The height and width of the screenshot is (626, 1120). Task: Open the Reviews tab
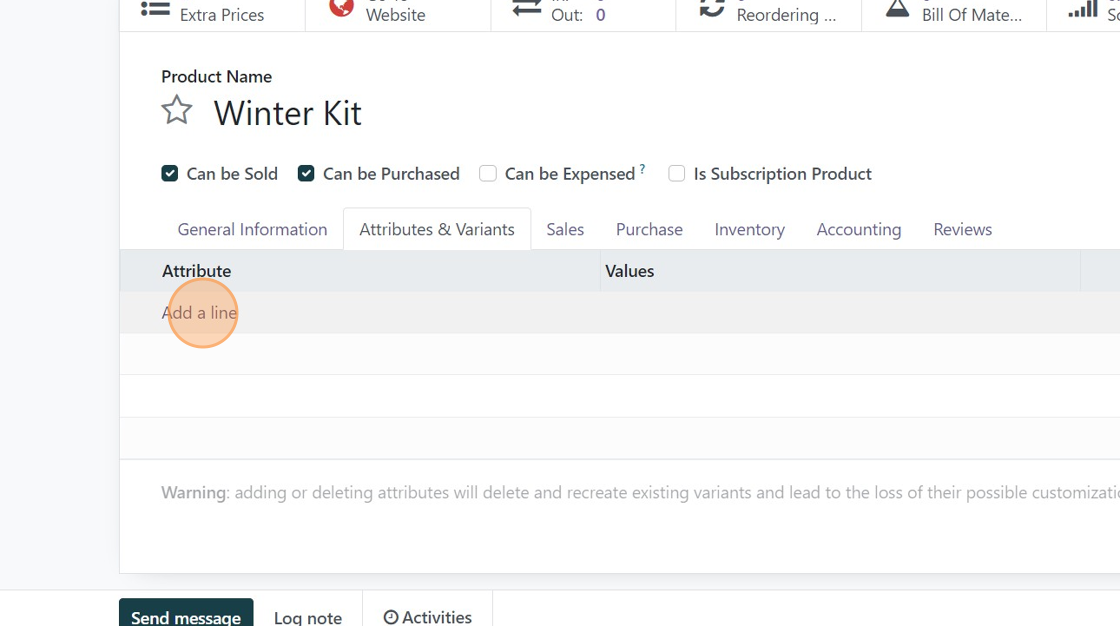click(x=962, y=229)
